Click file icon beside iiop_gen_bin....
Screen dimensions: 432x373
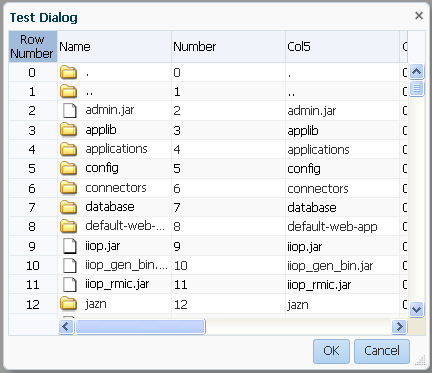[70, 265]
